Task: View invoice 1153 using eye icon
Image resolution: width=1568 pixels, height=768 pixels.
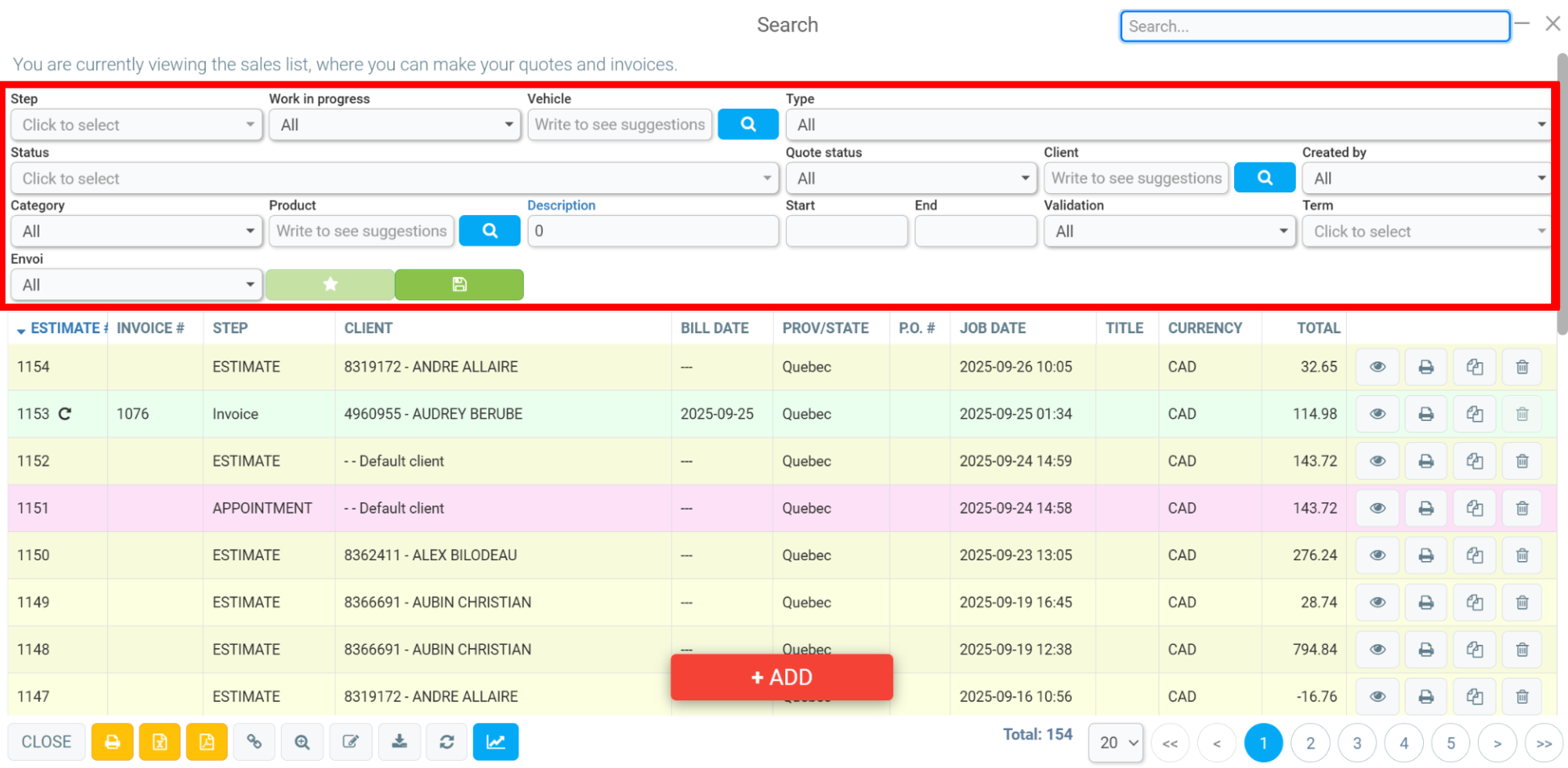Action: pos(1377,414)
